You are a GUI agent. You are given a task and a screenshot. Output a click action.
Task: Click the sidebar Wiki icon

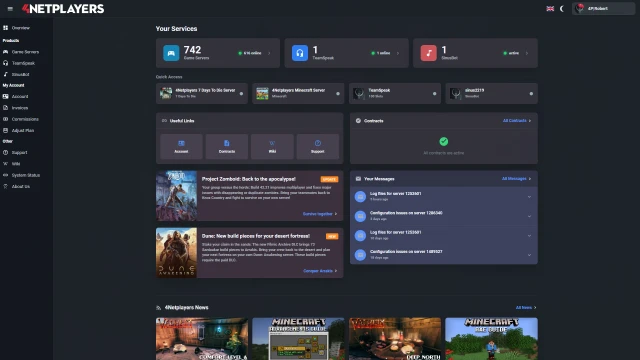[5, 164]
